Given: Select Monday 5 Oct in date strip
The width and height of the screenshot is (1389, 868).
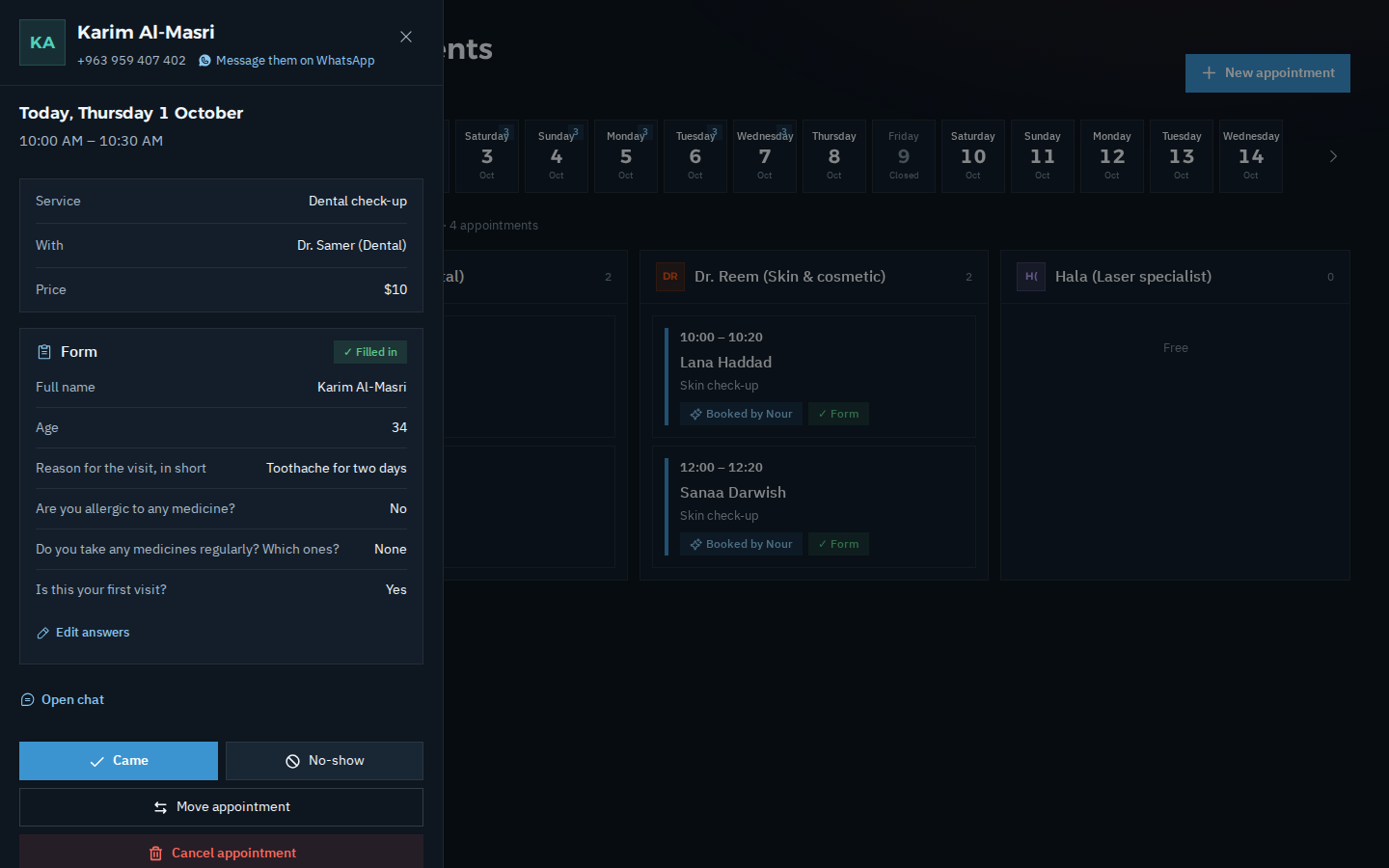Looking at the screenshot, I should click(x=626, y=156).
